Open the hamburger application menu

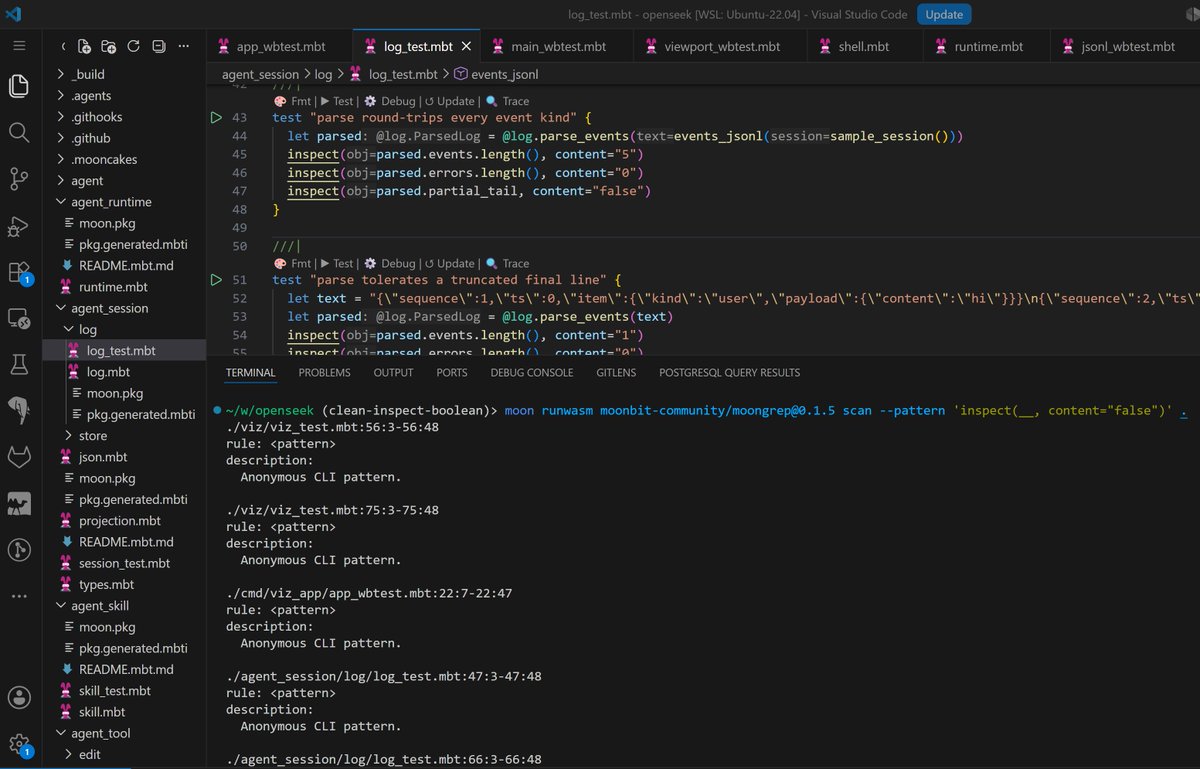(x=18, y=46)
